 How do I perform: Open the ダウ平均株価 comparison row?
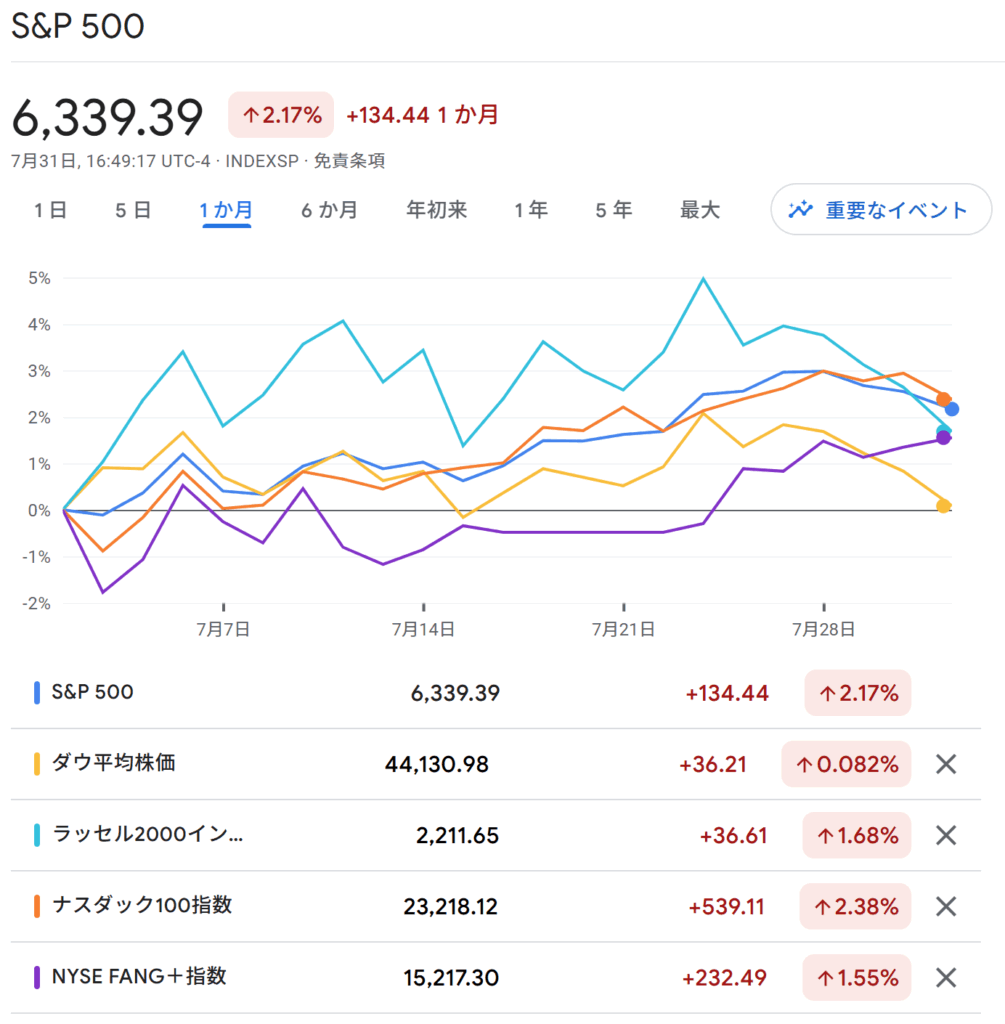point(496,764)
